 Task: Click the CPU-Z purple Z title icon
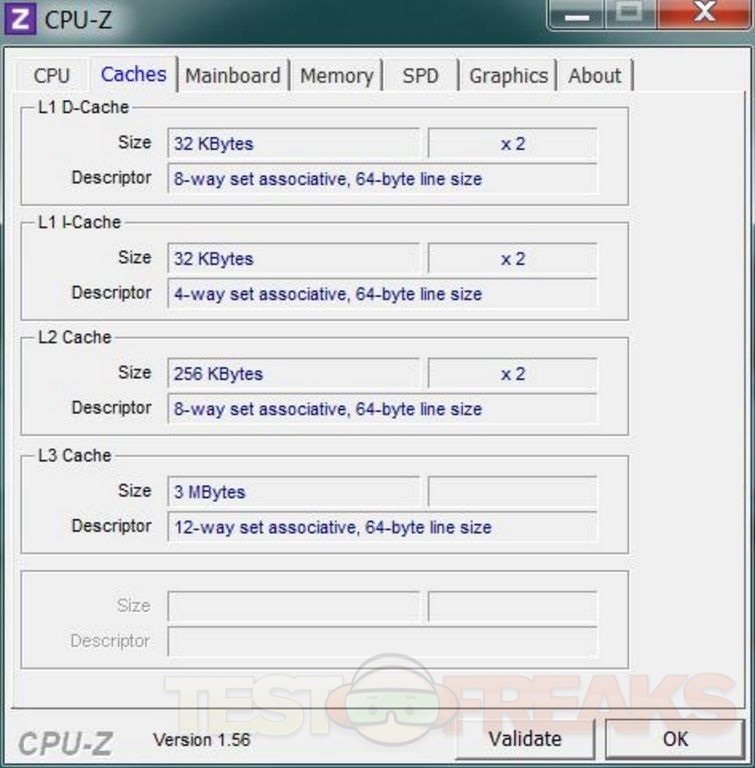click(x=21, y=19)
